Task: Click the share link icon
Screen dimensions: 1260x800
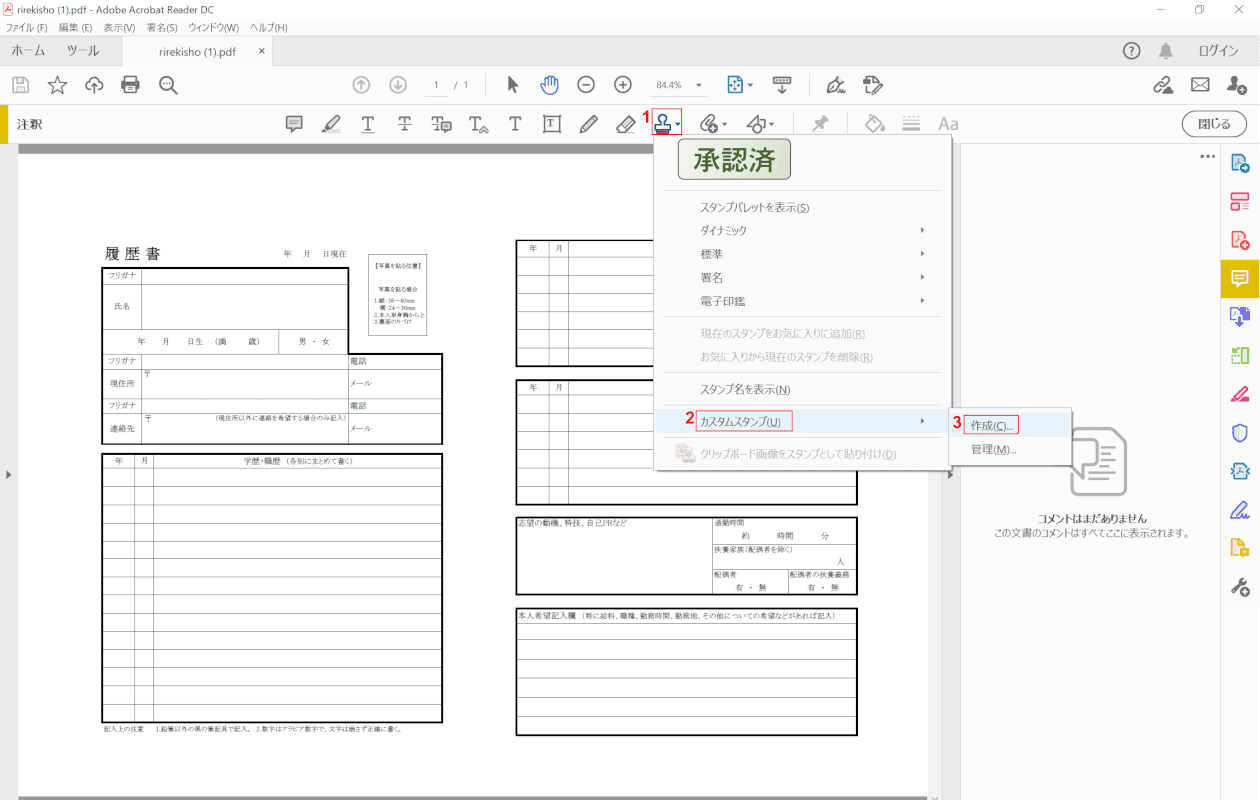Action: tap(1163, 85)
